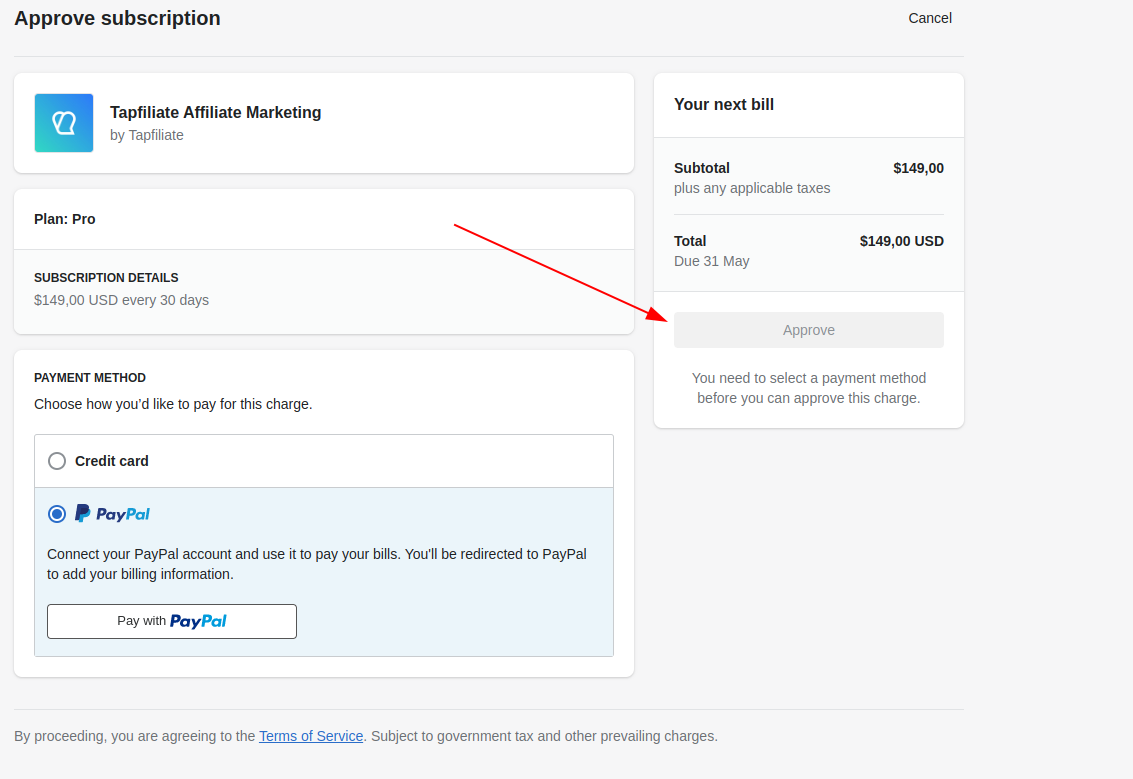This screenshot has height=779, width=1133.
Task: Click the Total amount $149,00 USD
Action: coord(901,241)
